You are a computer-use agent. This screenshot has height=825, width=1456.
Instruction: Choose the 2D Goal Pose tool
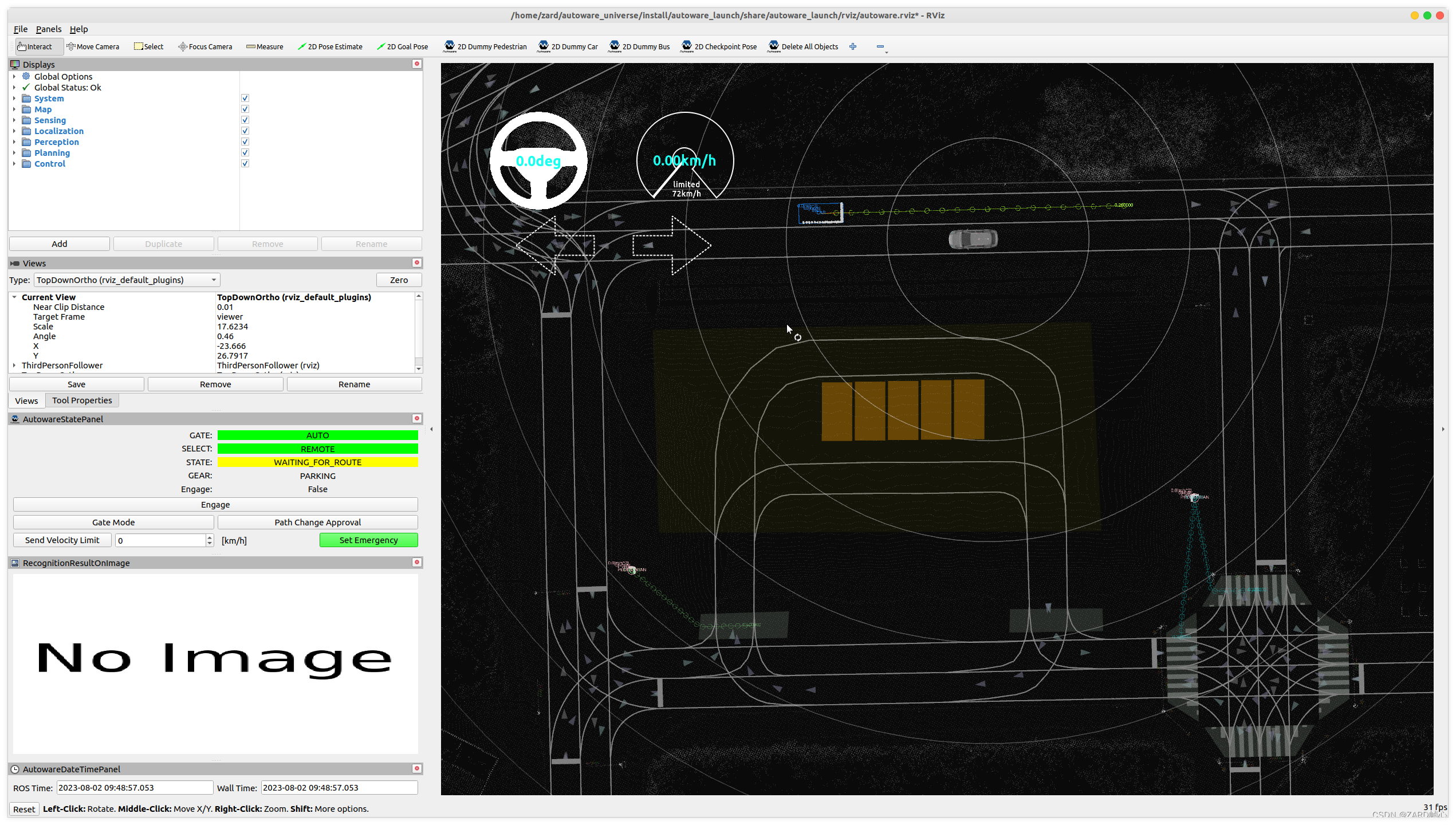click(402, 47)
